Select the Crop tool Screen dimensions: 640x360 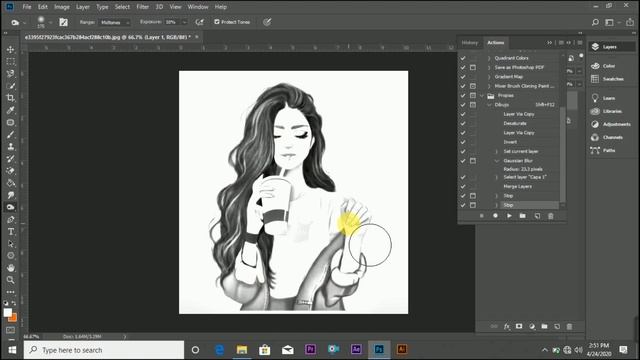[x=11, y=98]
